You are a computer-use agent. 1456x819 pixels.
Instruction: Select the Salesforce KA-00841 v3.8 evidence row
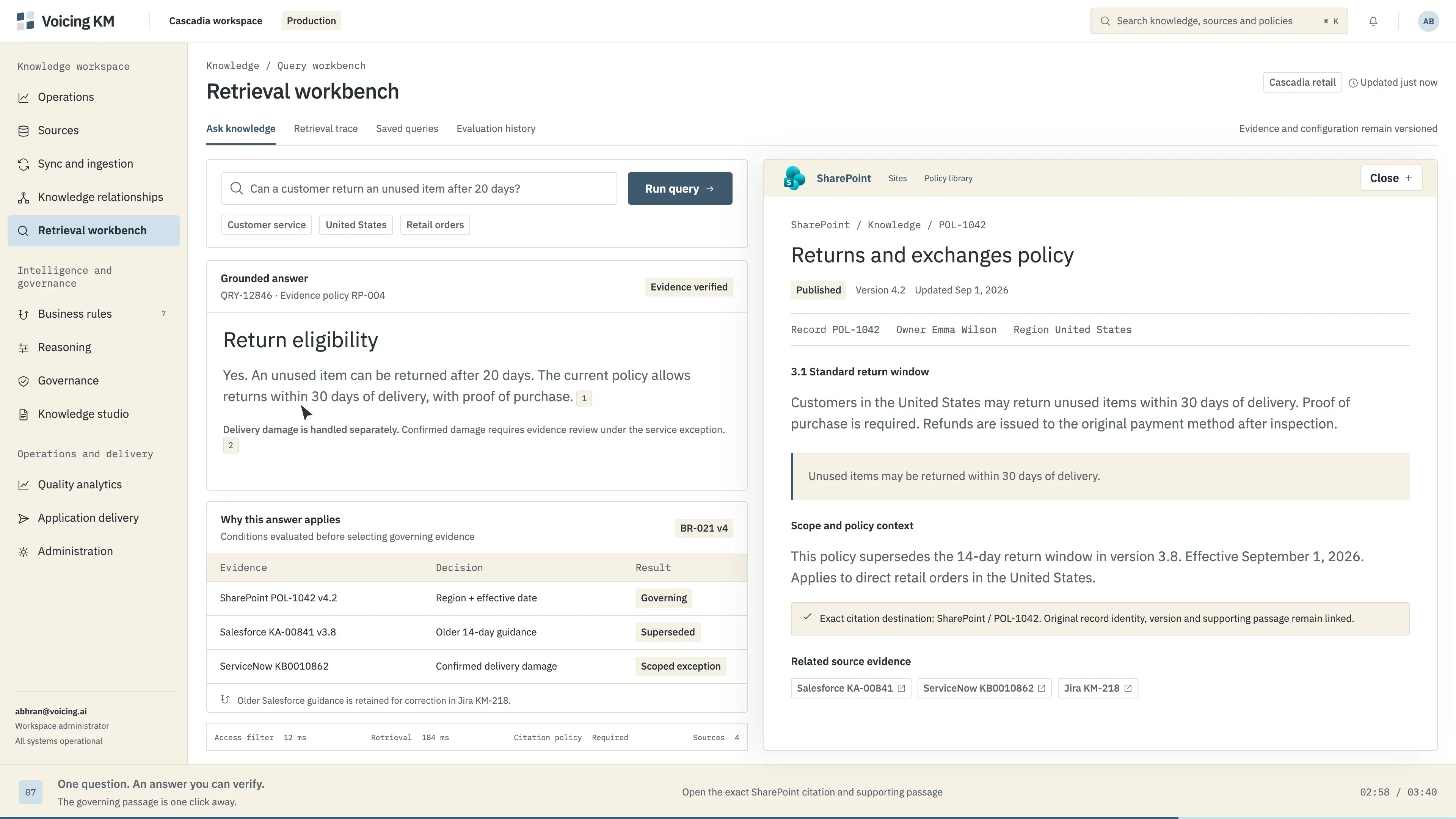(x=477, y=632)
